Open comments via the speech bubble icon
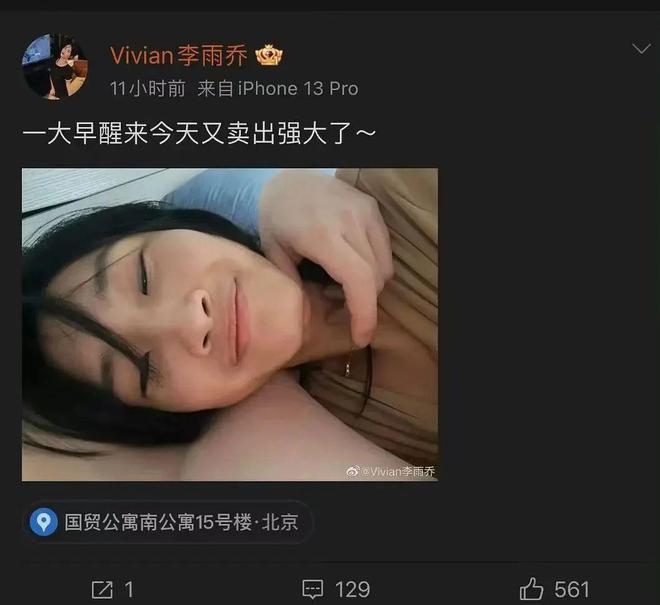Screen dimensions: 660x605 pos(313,589)
